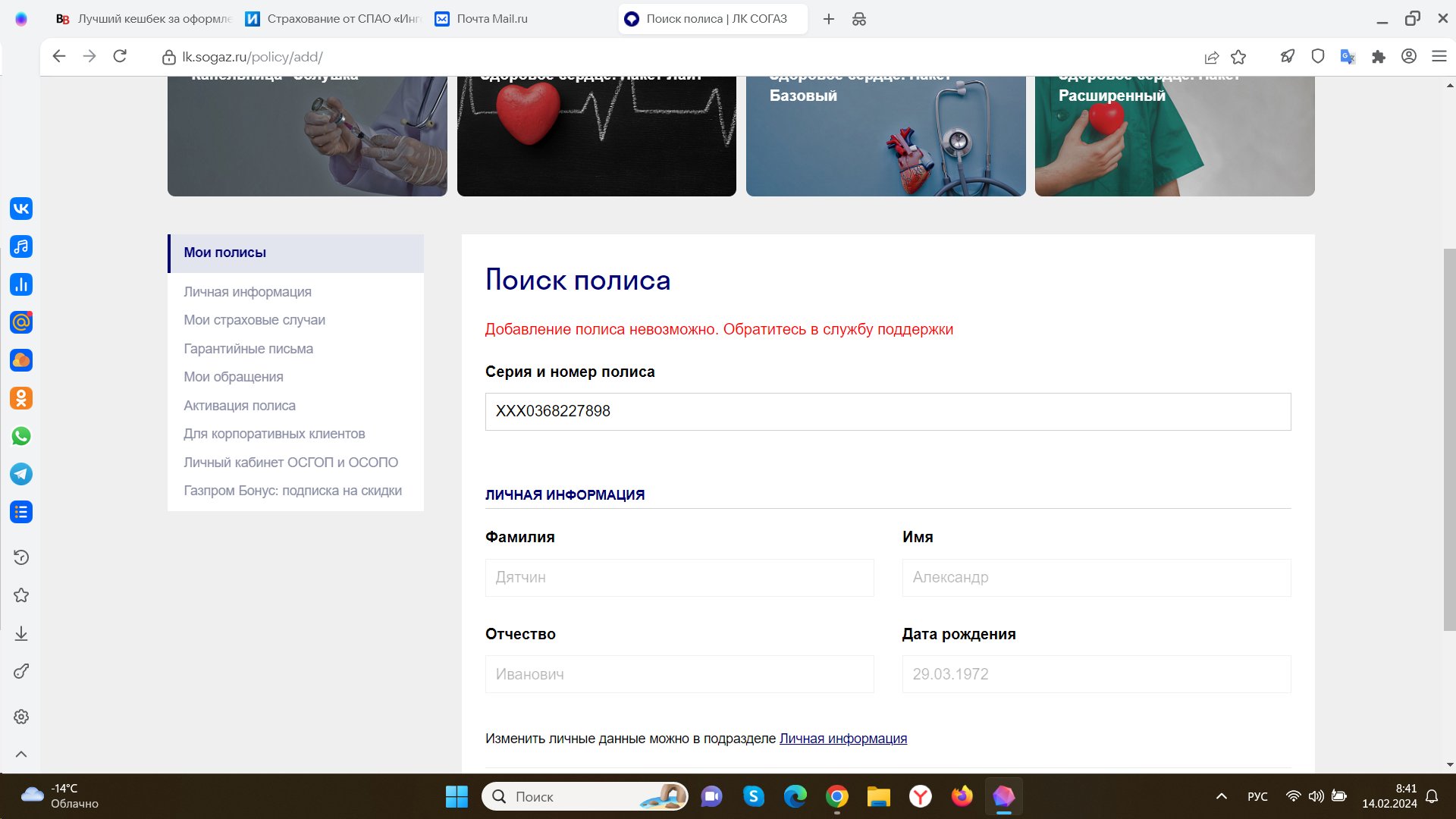This screenshot has height=819, width=1456.
Task: Open Здоровое сердце Базовый card
Action: [x=885, y=136]
